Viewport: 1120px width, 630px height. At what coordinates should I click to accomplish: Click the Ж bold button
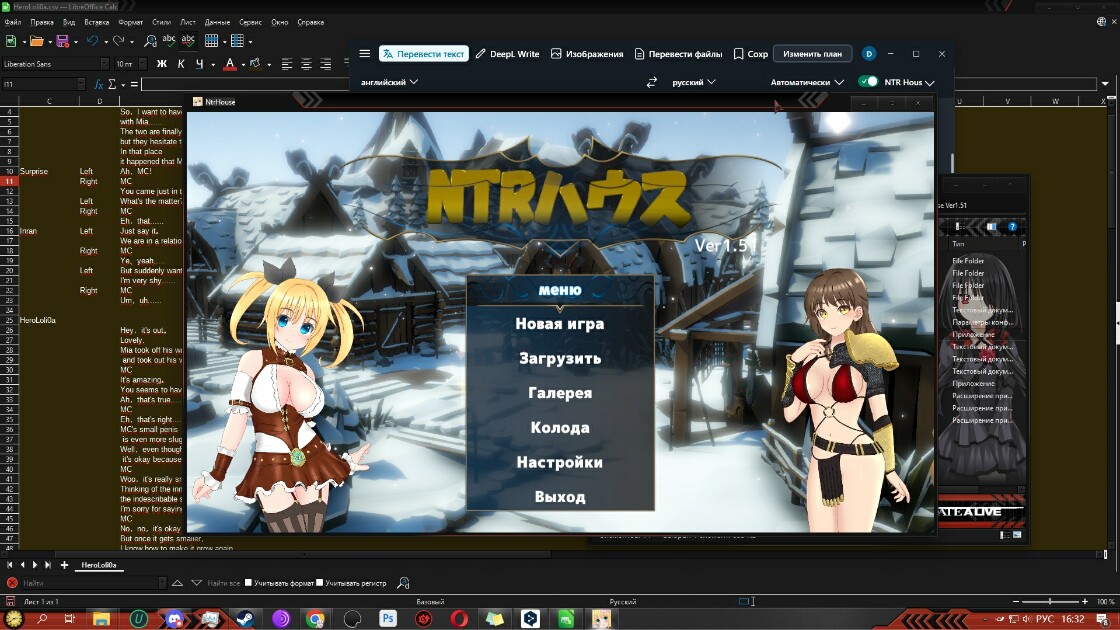pos(161,64)
